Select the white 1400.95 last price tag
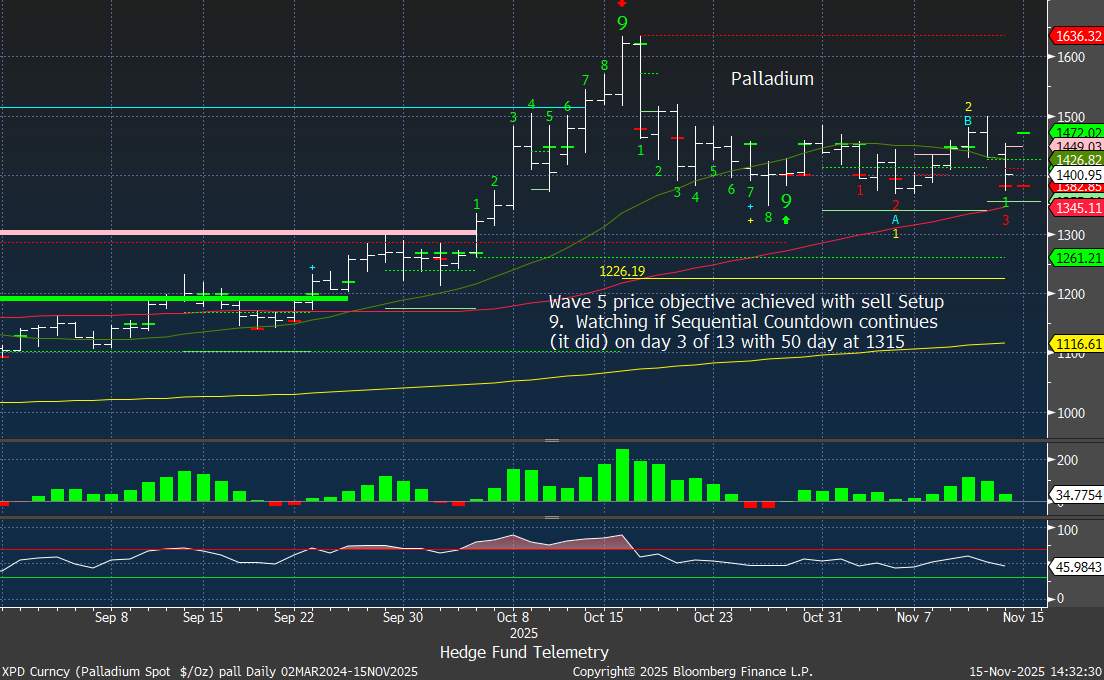The image size is (1104, 680). (x=1075, y=174)
